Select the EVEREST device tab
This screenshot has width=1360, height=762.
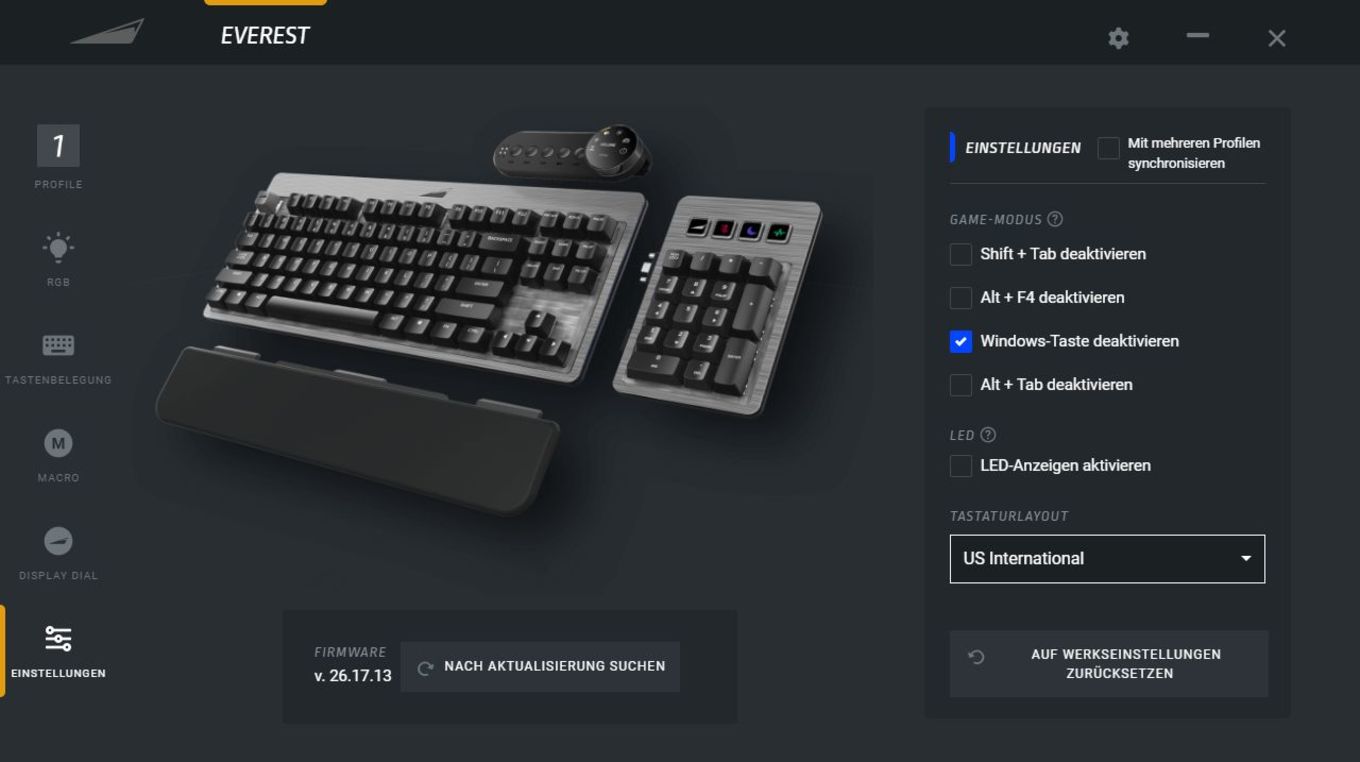[x=265, y=36]
